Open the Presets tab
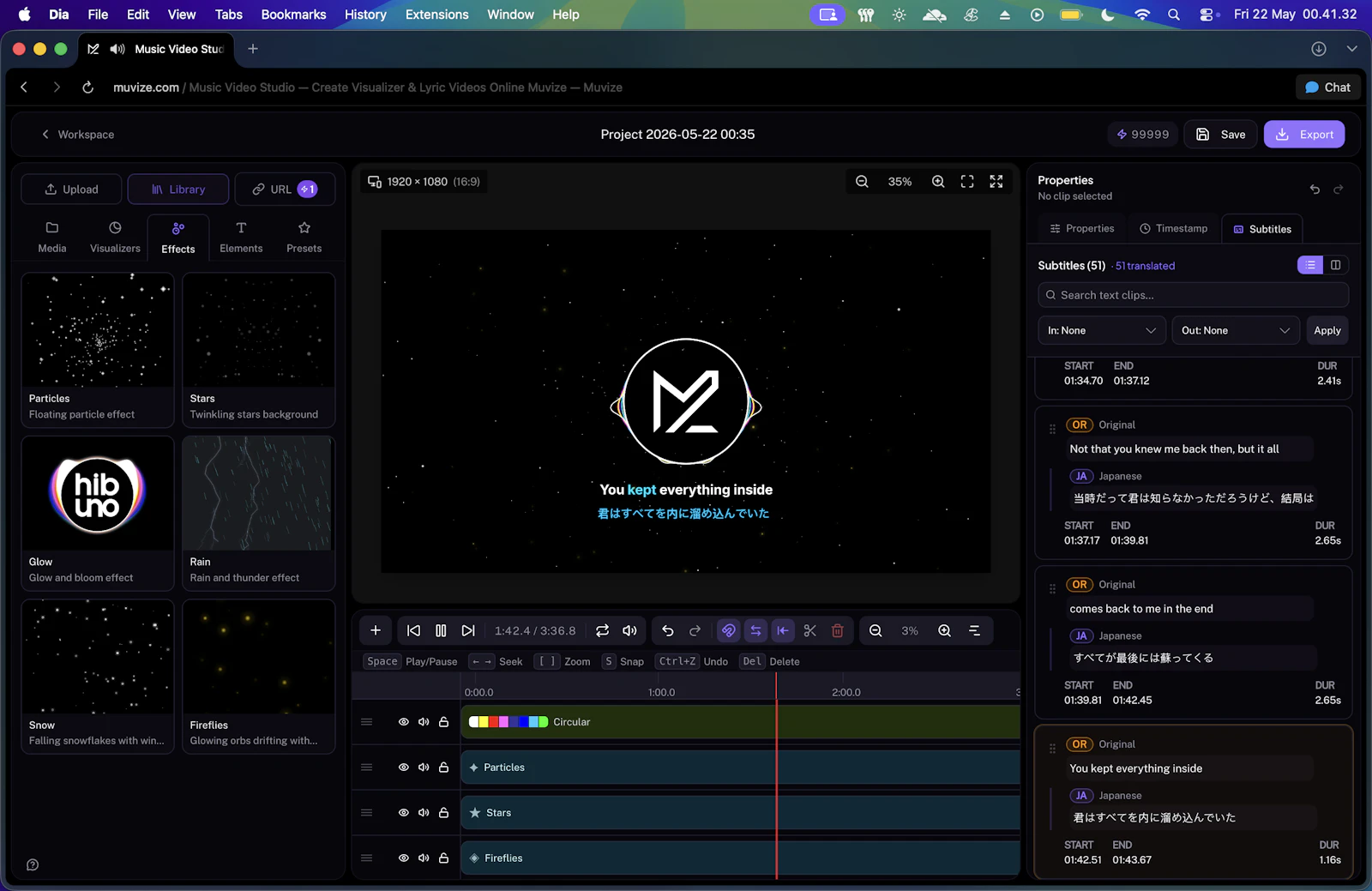This screenshot has height=891, width=1372. pos(304,237)
